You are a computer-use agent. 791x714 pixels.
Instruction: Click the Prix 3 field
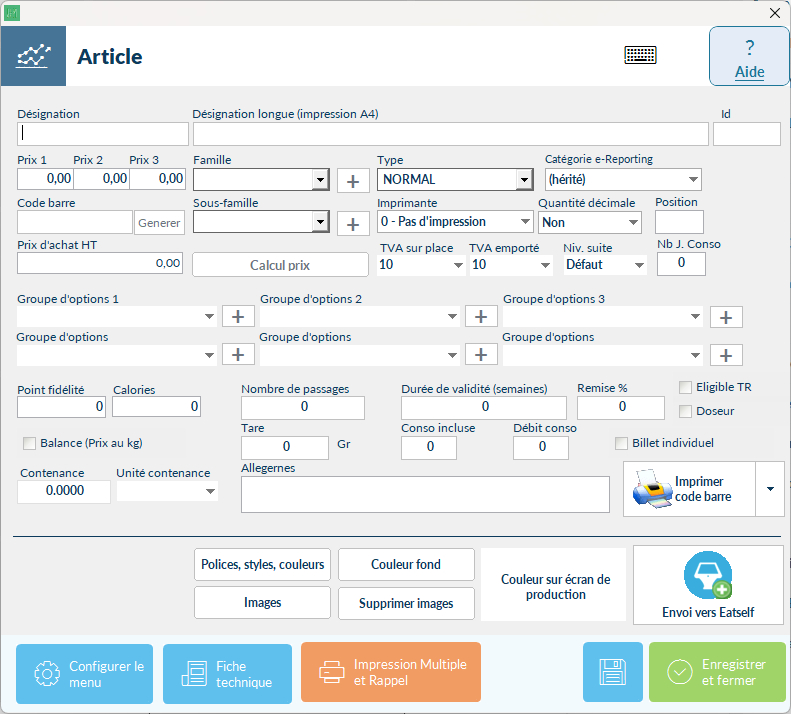[157, 179]
